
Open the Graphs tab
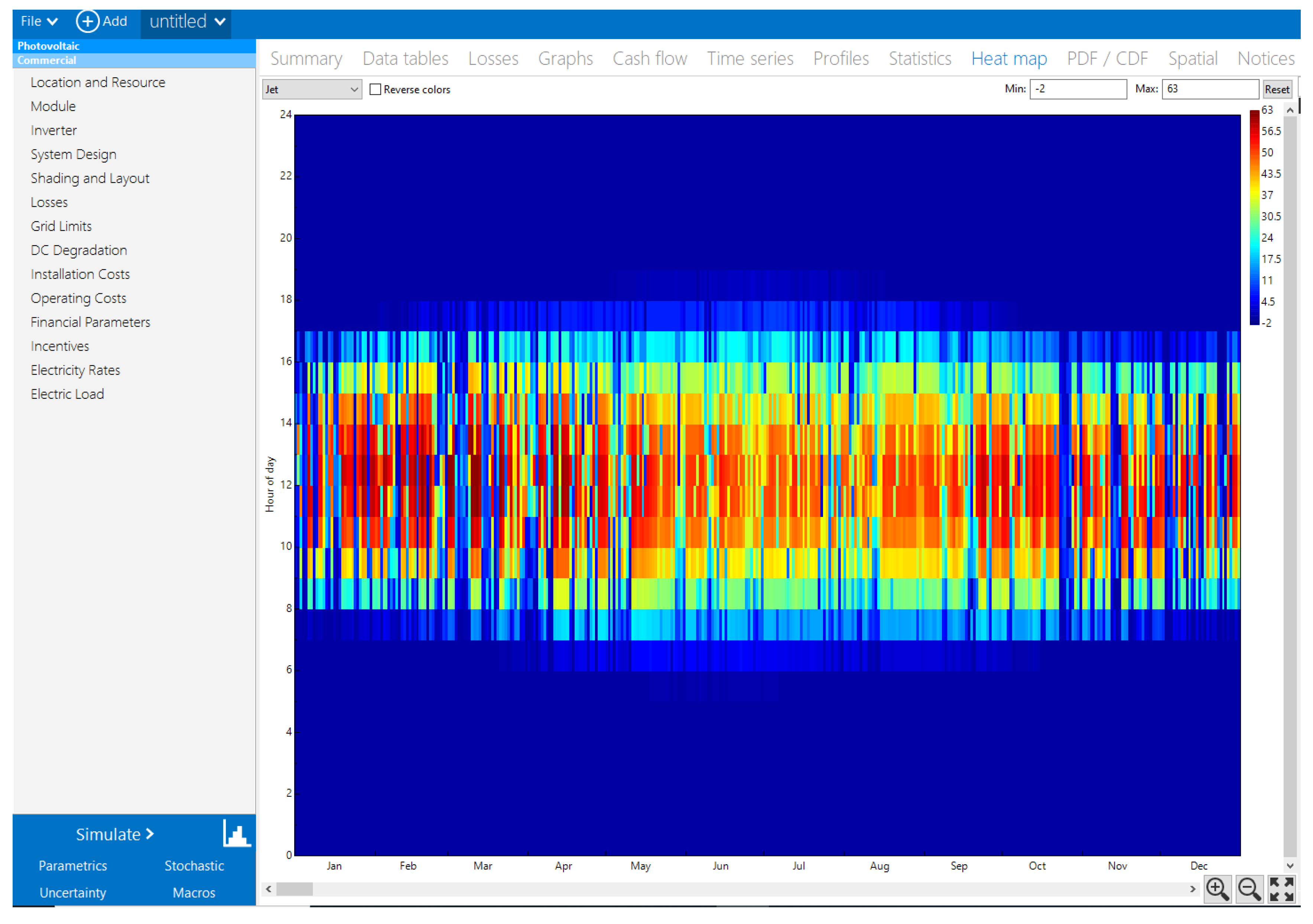(x=566, y=59)
